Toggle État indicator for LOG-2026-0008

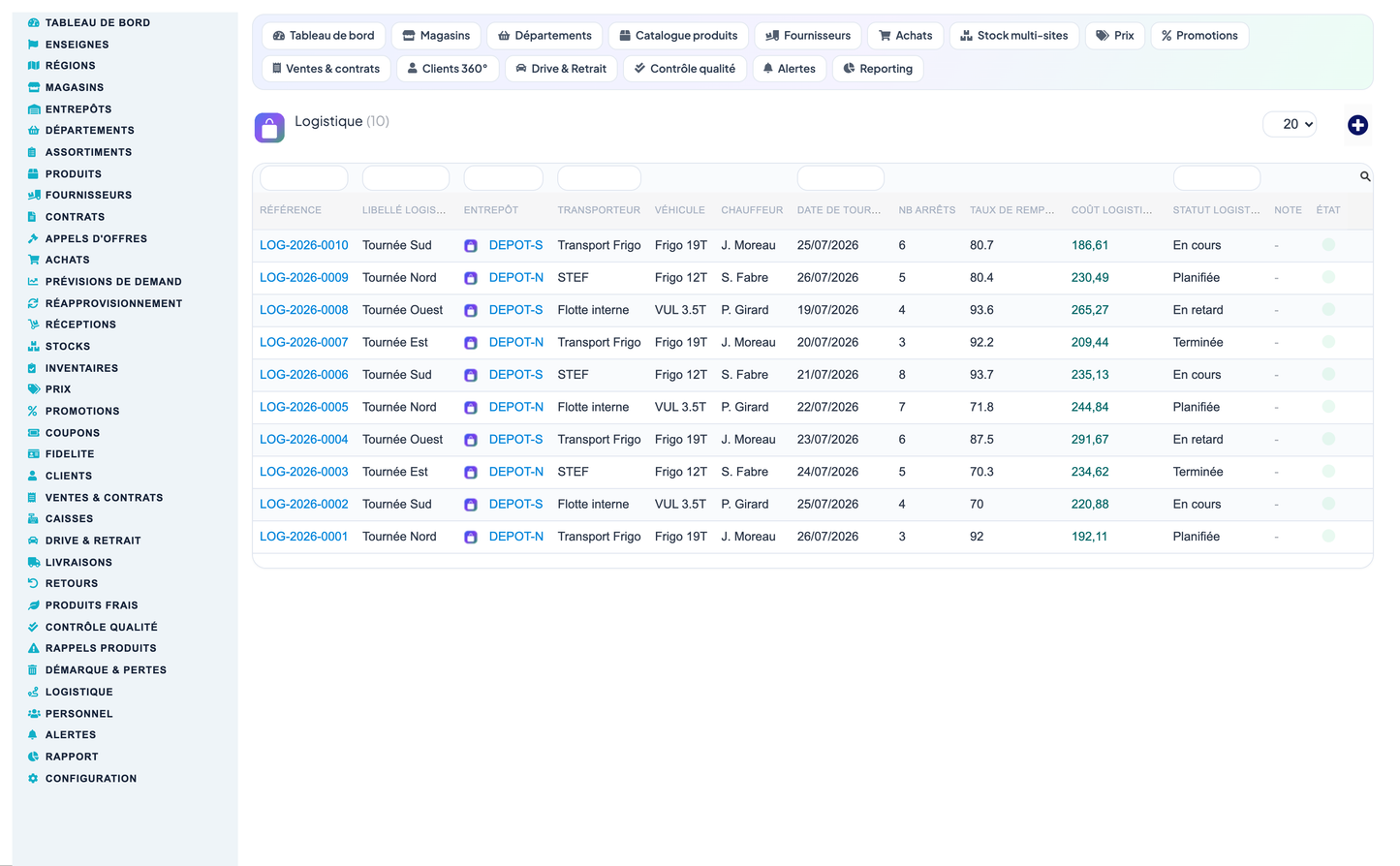(x=1328, y=310)
